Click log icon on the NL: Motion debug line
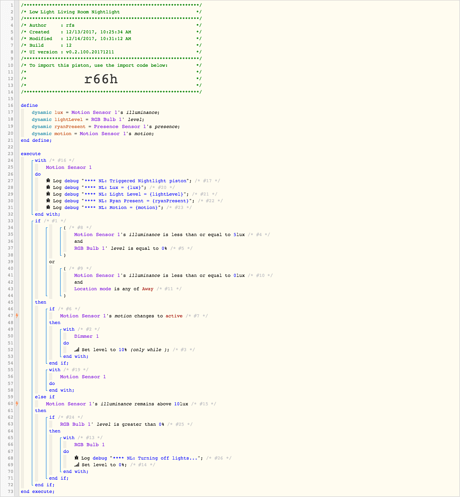 [x=48, y=208]
